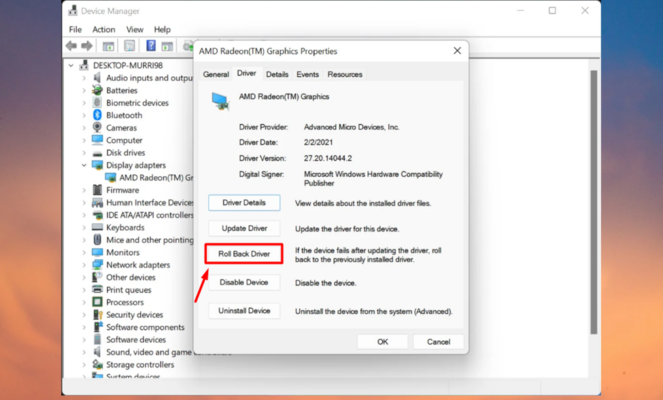Expand the Keyboards tree node
The width and height of the screenshot is (663, 400).
(x=84, y=227)
